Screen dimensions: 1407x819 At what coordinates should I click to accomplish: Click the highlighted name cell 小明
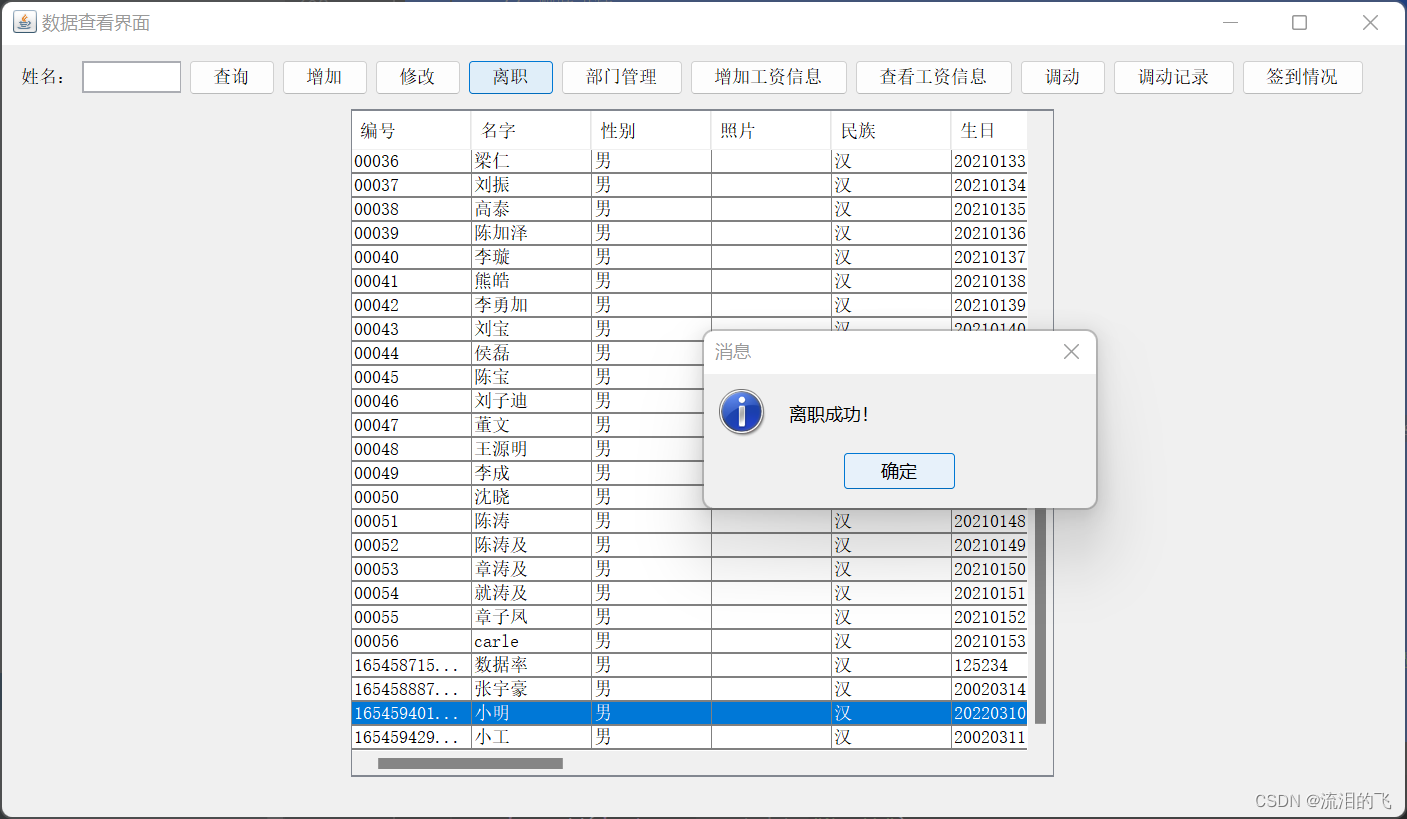531,713
